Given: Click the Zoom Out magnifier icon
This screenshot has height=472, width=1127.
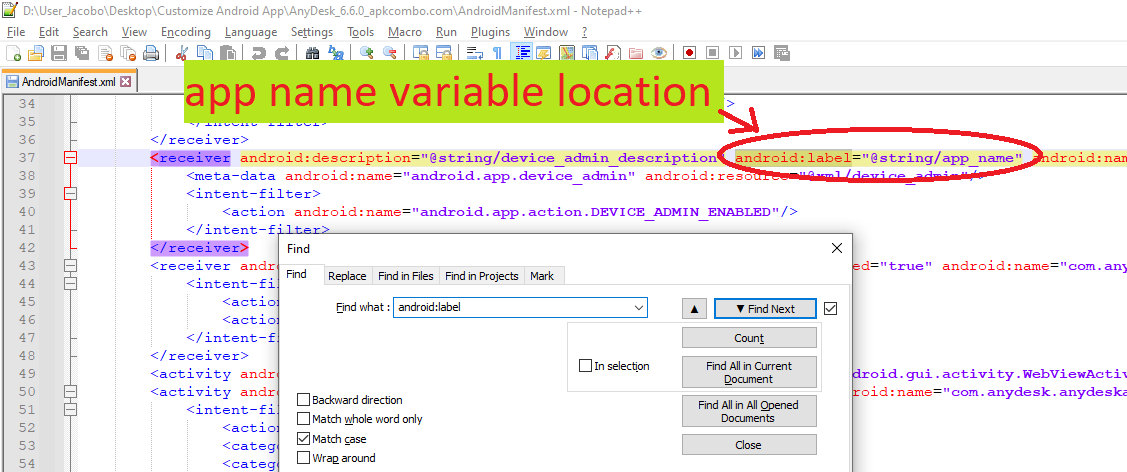Looking at the screenshot, I should (x=390, y=53).
